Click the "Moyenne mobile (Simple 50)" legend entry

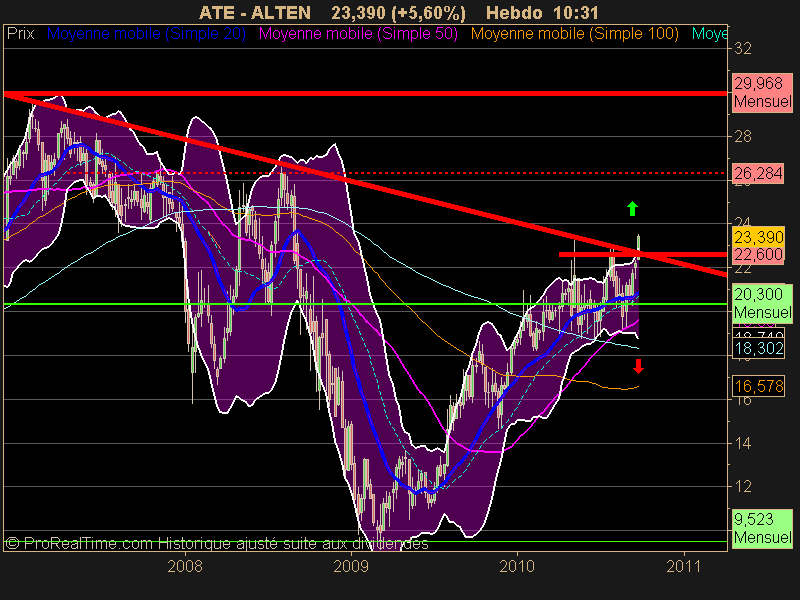click(358, 34)
